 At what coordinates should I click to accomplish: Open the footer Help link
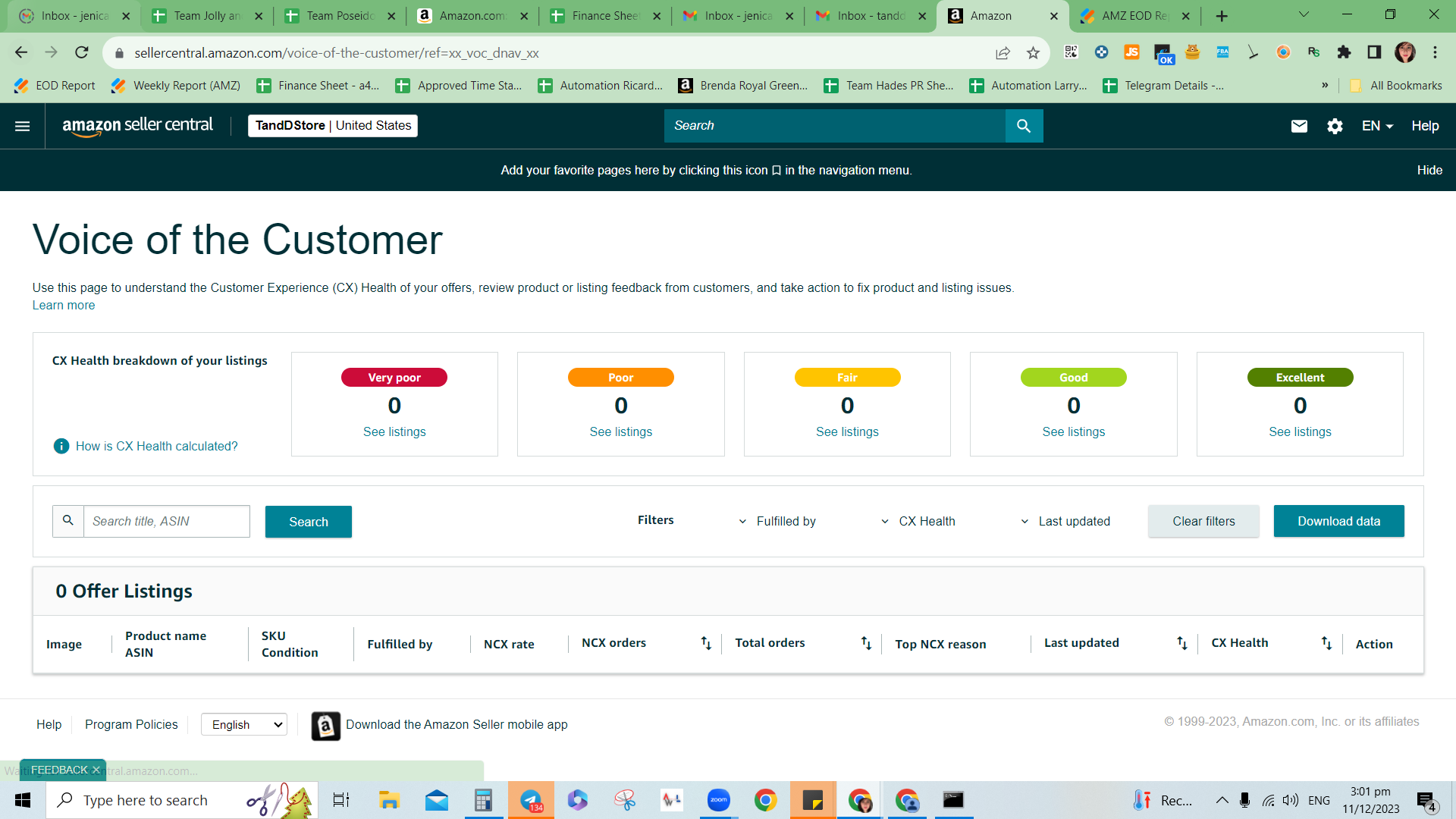pos(49,725)
